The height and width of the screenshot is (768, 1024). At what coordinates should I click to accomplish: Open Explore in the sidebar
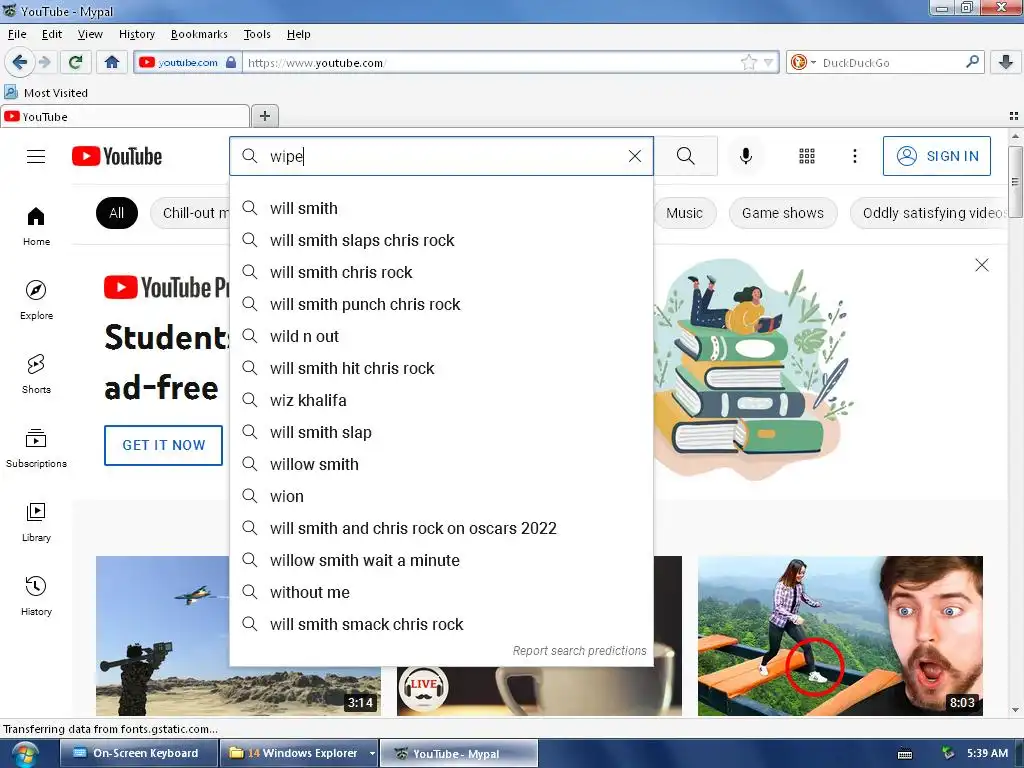[37, 300]
